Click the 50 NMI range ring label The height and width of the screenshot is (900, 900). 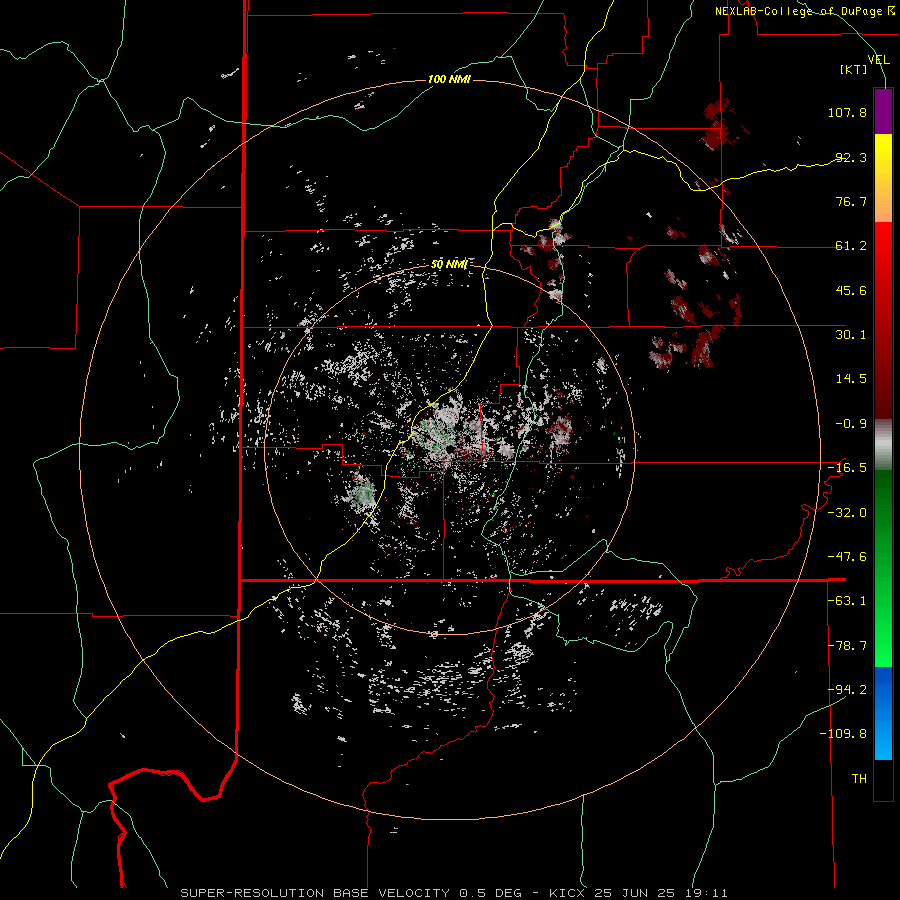(x=449, y=265)
